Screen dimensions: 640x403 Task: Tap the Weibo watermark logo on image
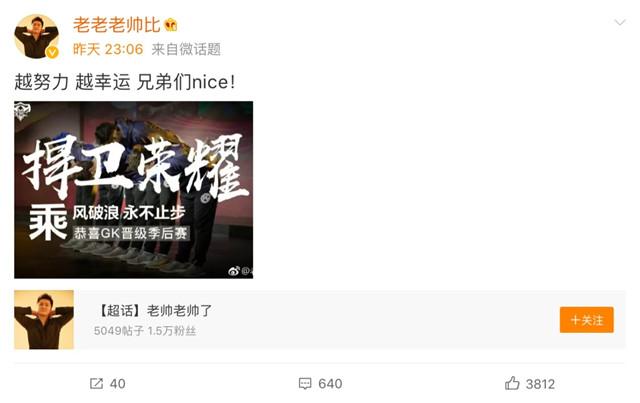234,270
